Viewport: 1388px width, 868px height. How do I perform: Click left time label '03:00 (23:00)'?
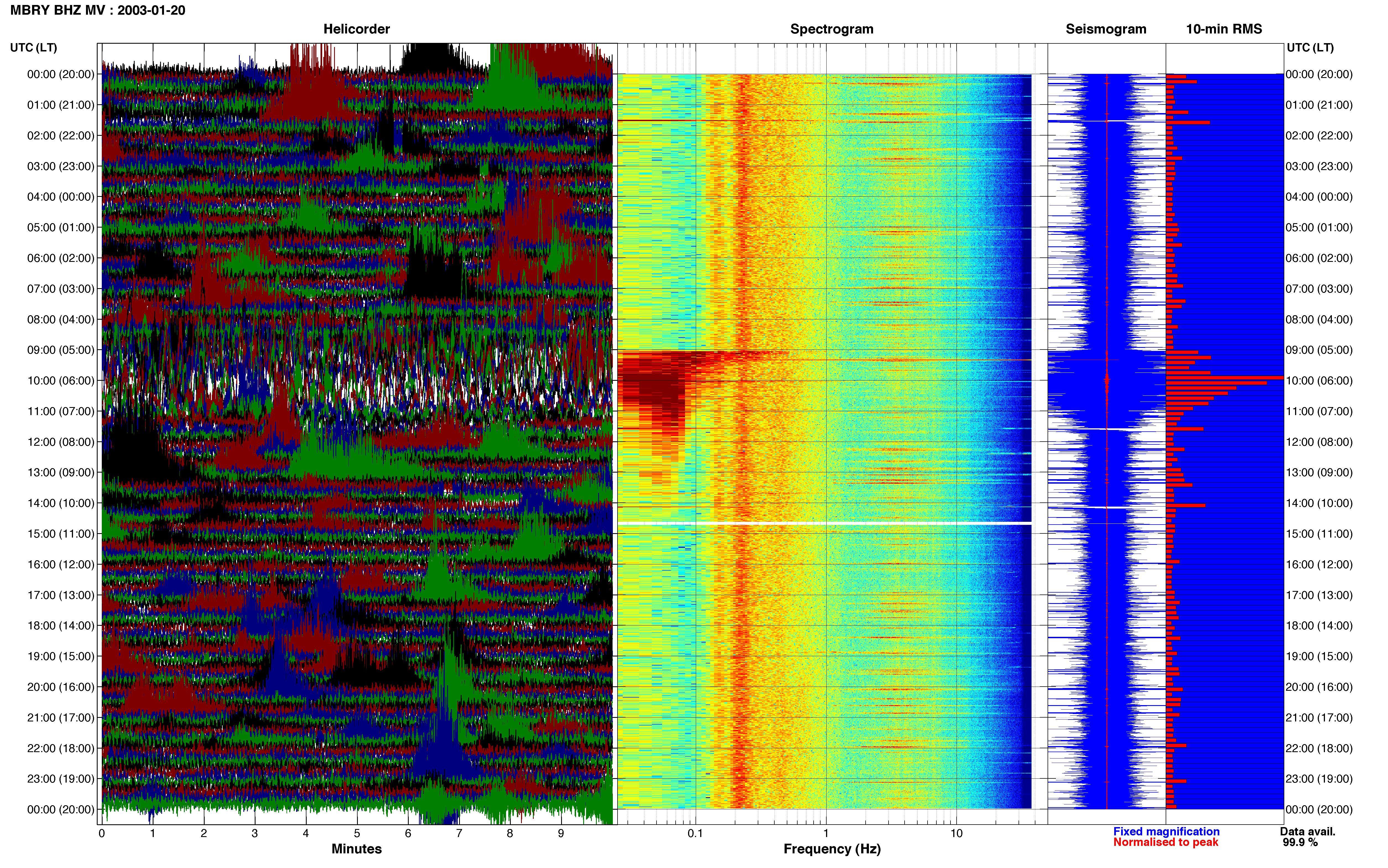pos(61,166)
